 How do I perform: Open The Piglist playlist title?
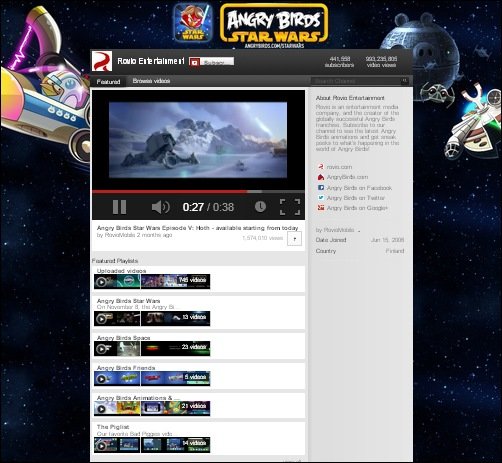point(113,427)
